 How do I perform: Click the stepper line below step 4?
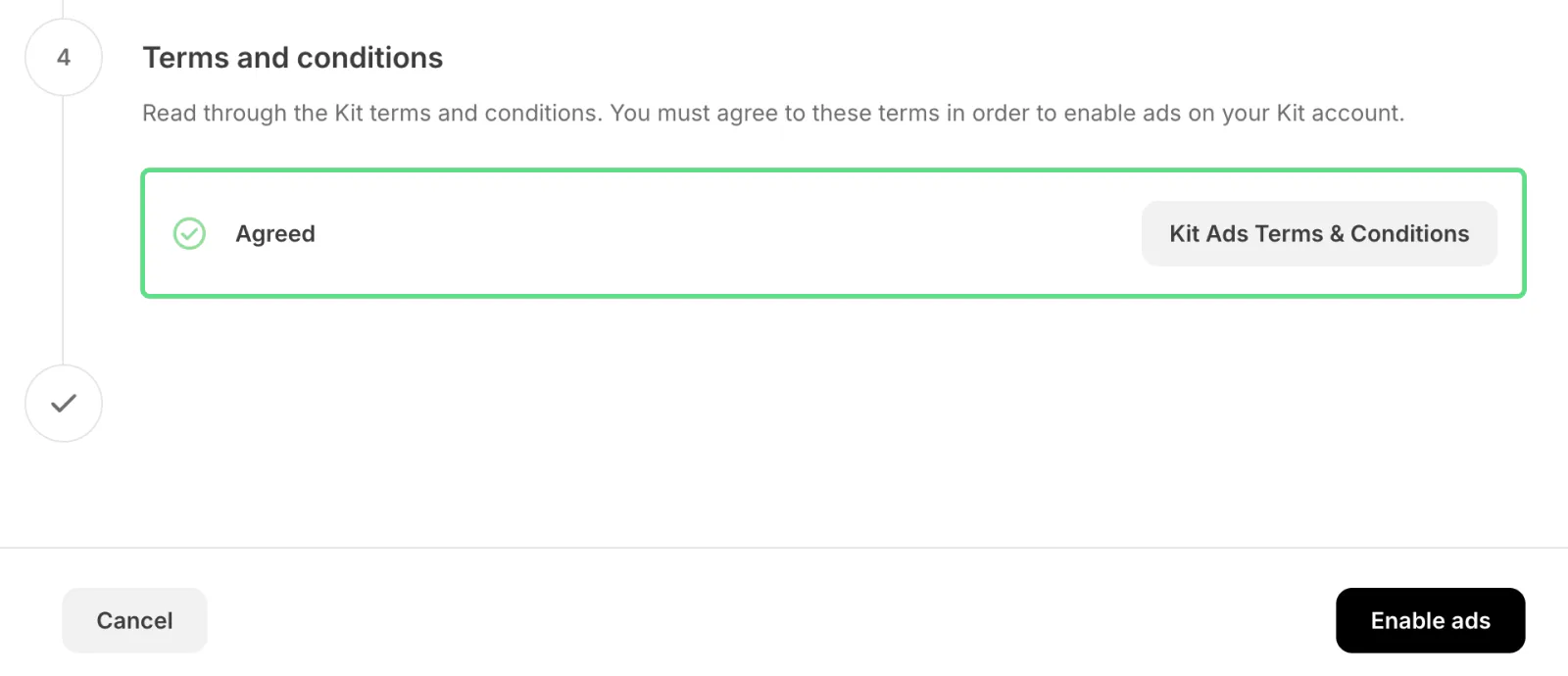coord(64,230)
